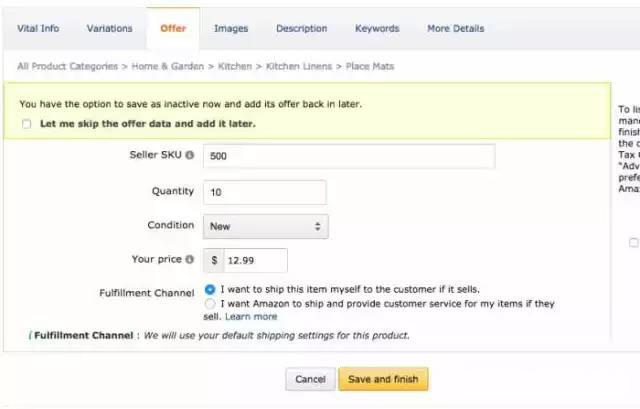
Task: Click into the Seller SKU field
Action: [x=348, y=157]
